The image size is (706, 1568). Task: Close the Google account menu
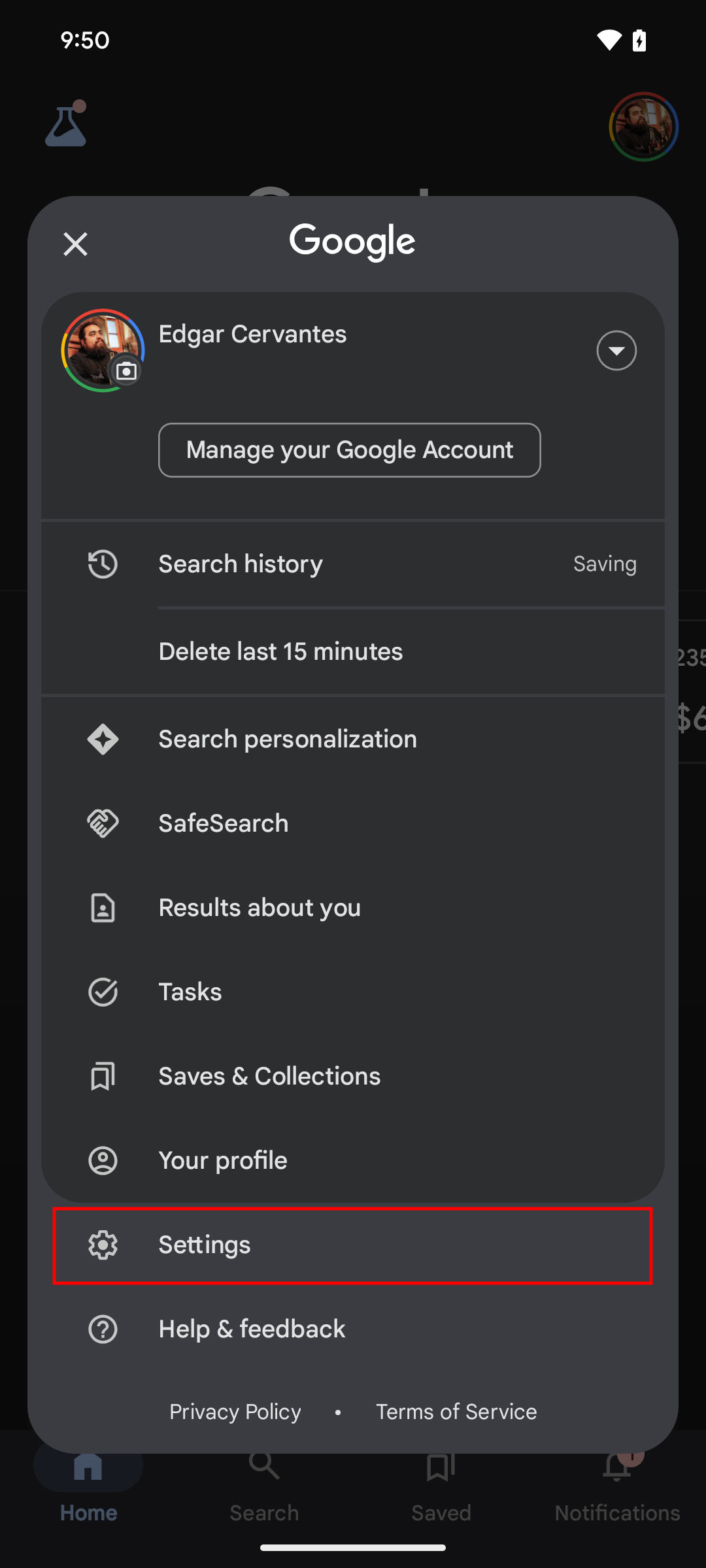tap(76, 244)
